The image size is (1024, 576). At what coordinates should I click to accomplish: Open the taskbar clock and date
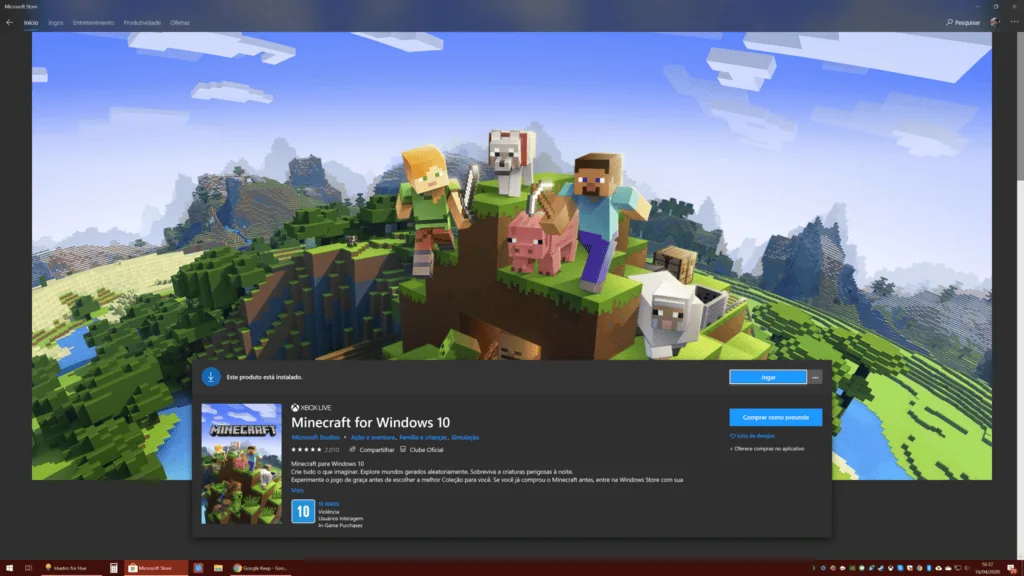point(987,568)
